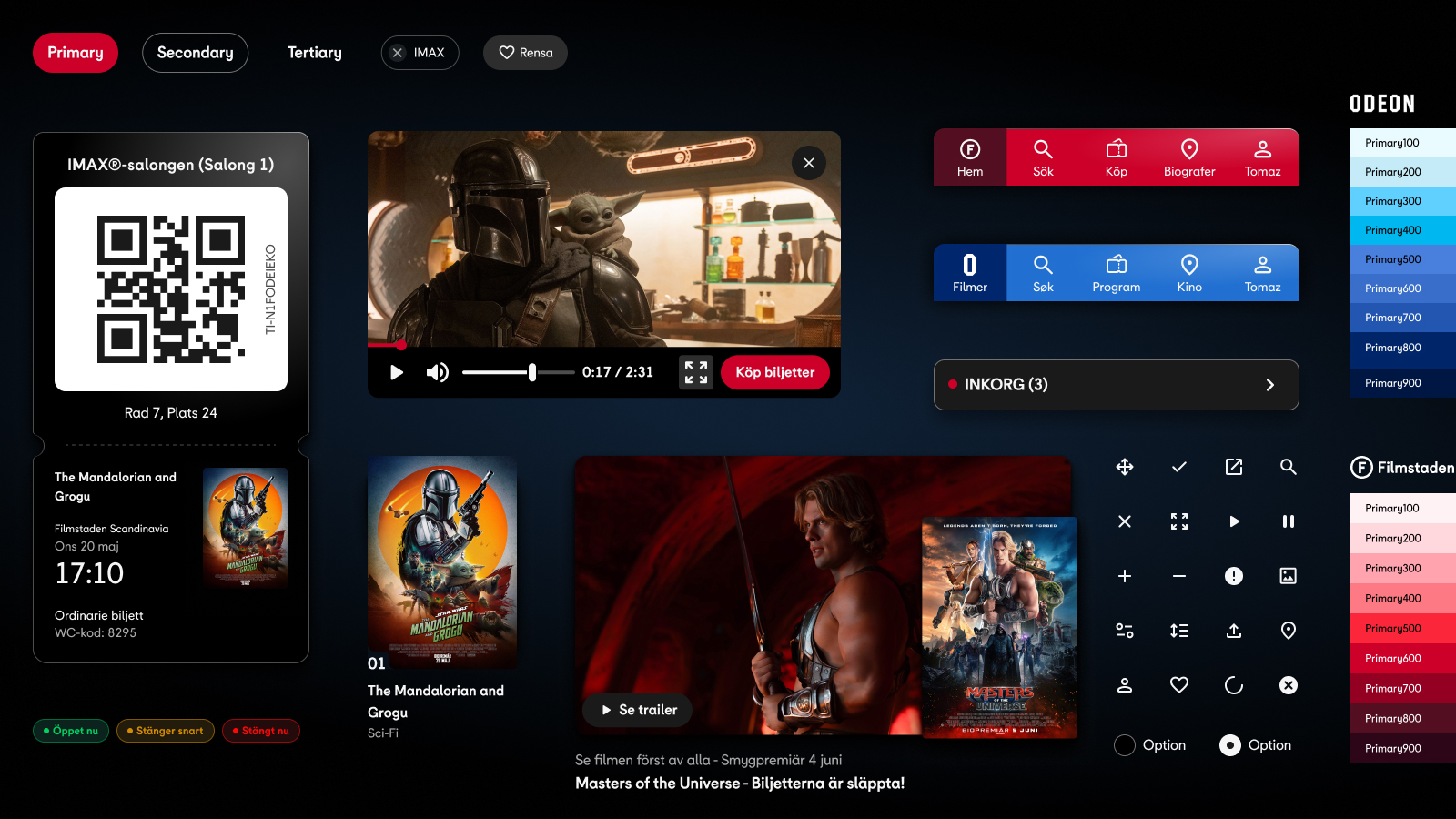Open the Sök tab in red nav bar

point(1043,157)
